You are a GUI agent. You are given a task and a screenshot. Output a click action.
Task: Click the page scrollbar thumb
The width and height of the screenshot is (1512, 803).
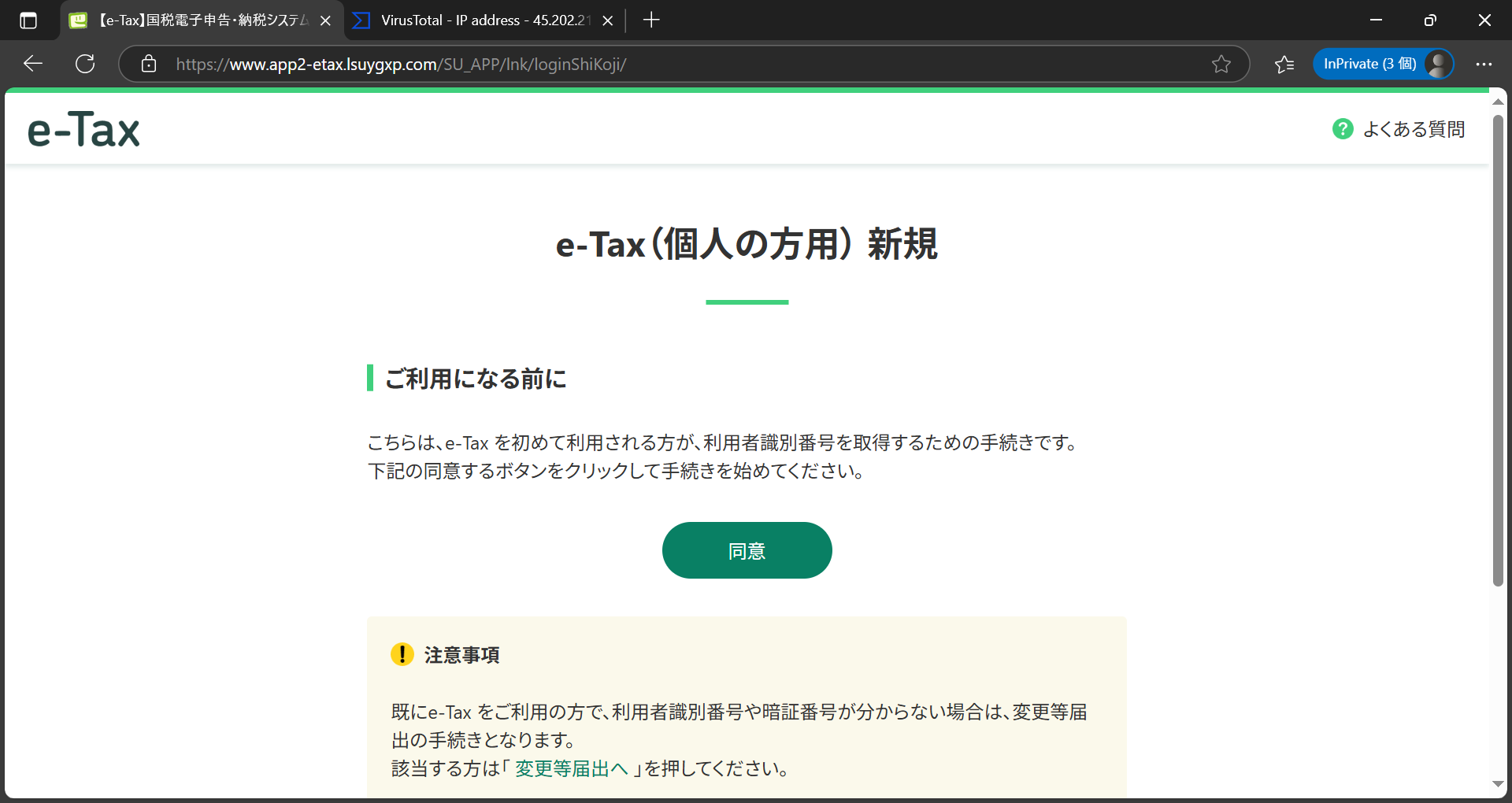coord(1498,350)
